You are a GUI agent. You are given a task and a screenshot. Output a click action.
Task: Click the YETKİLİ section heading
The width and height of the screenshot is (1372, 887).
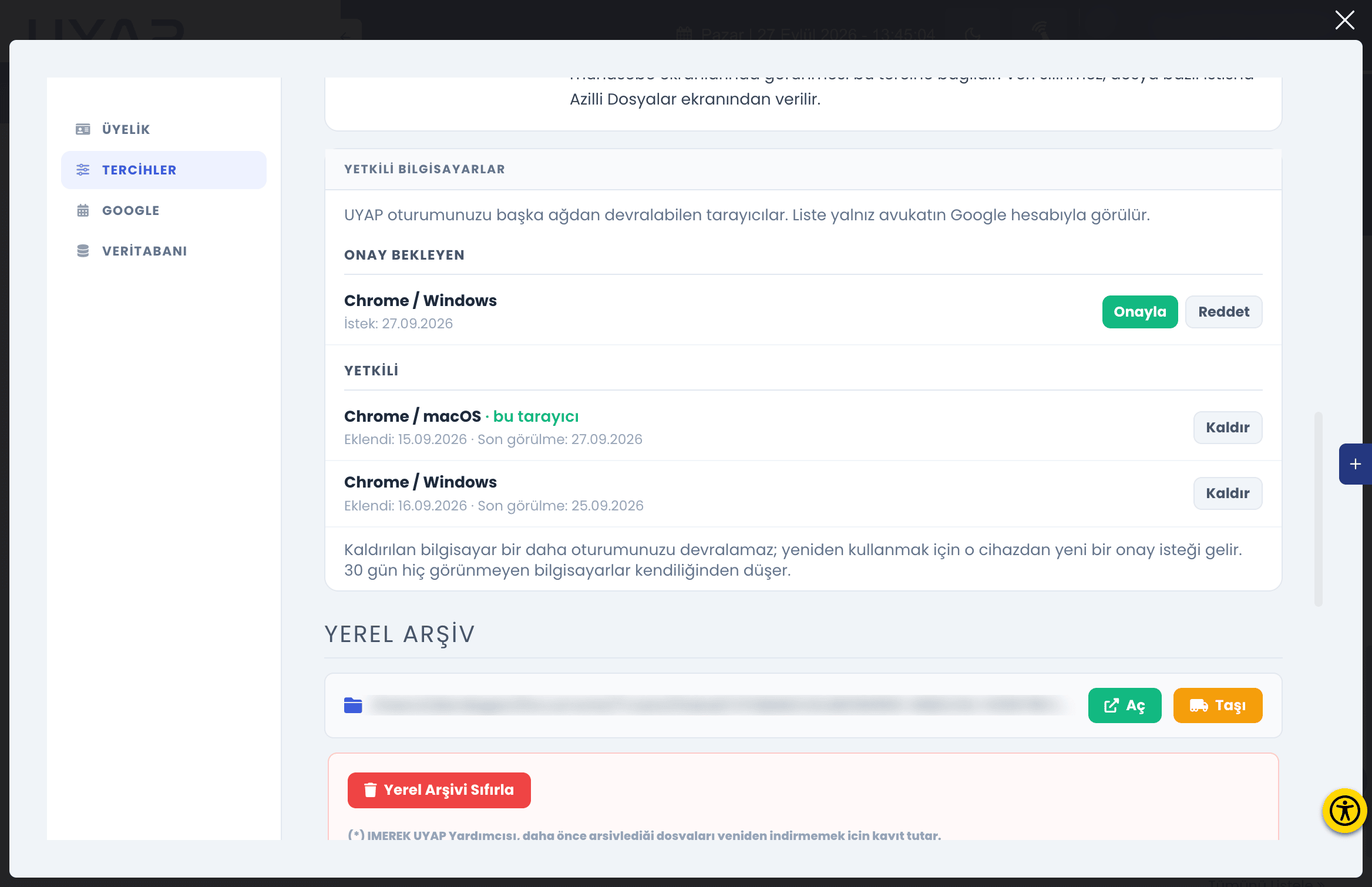(371, 371)
